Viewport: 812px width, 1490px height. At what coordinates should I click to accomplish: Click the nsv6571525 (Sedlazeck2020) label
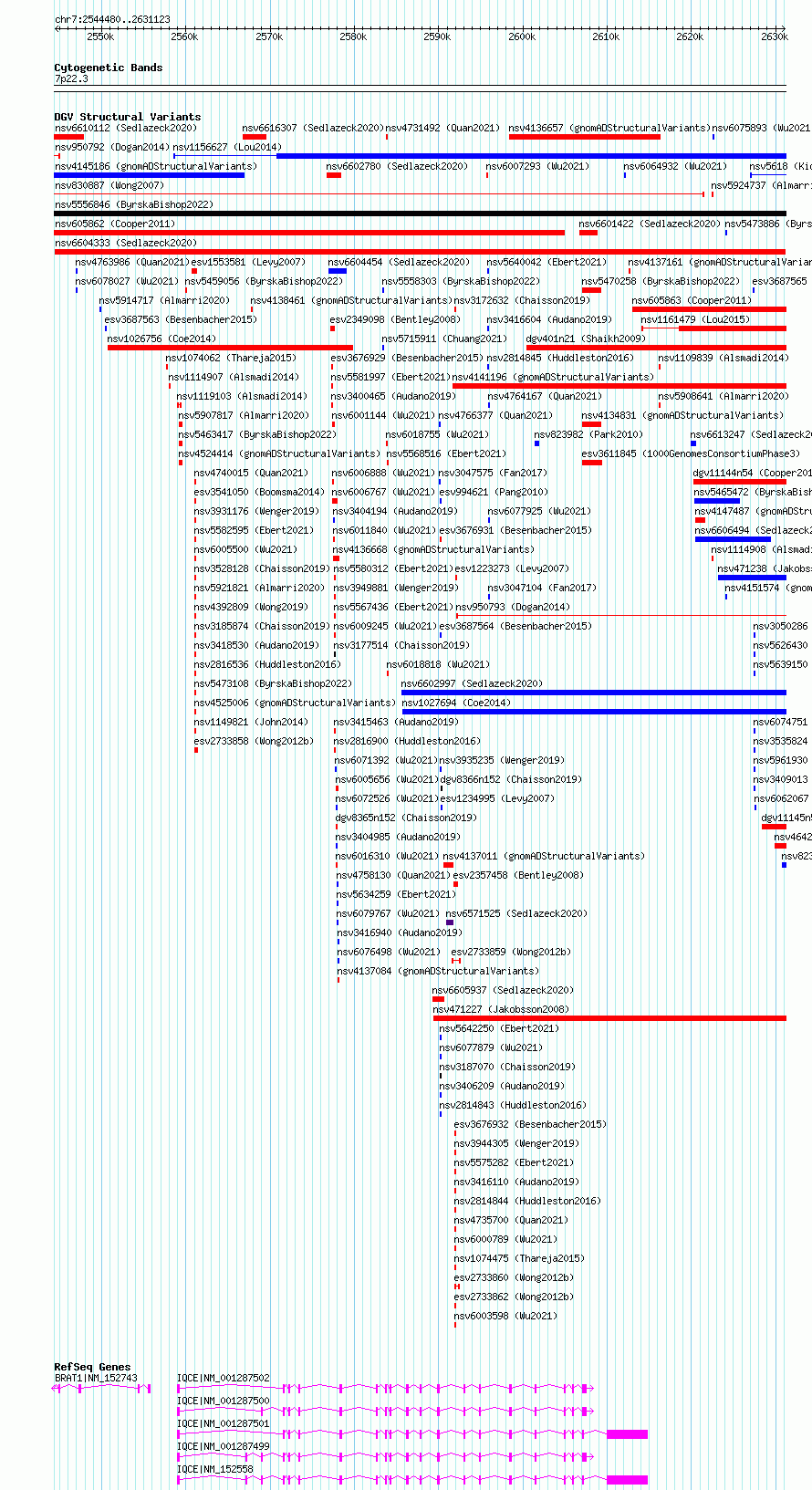516,913
